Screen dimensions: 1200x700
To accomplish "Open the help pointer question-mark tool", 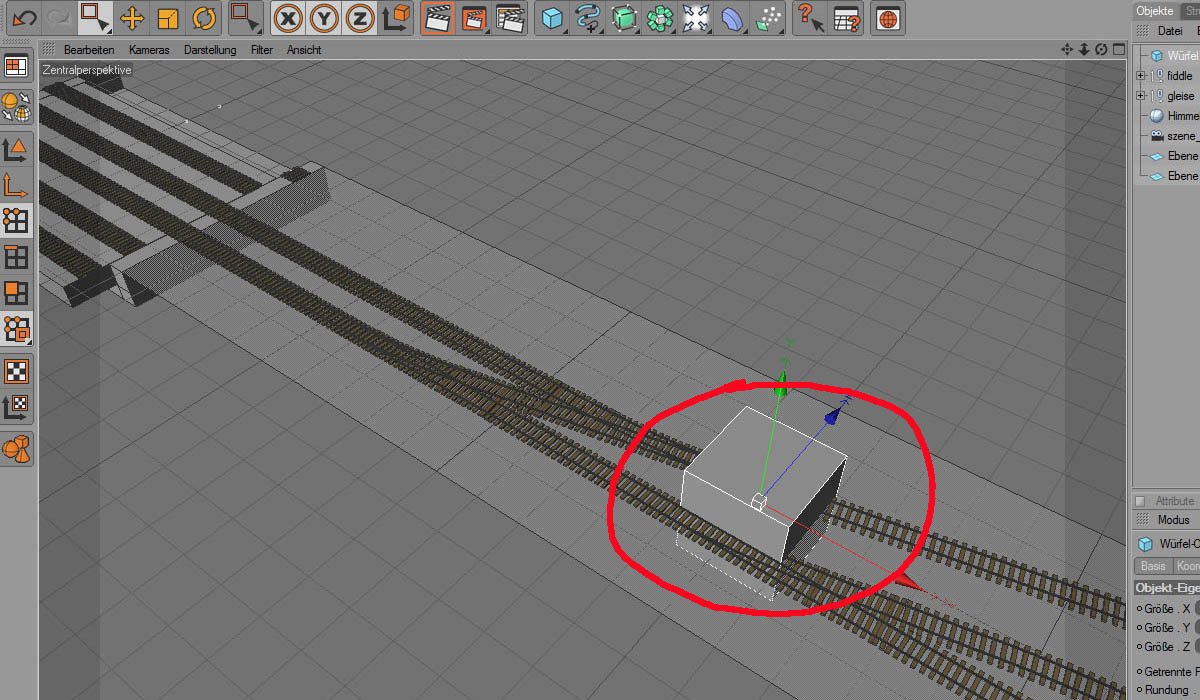I will point(810,18).
